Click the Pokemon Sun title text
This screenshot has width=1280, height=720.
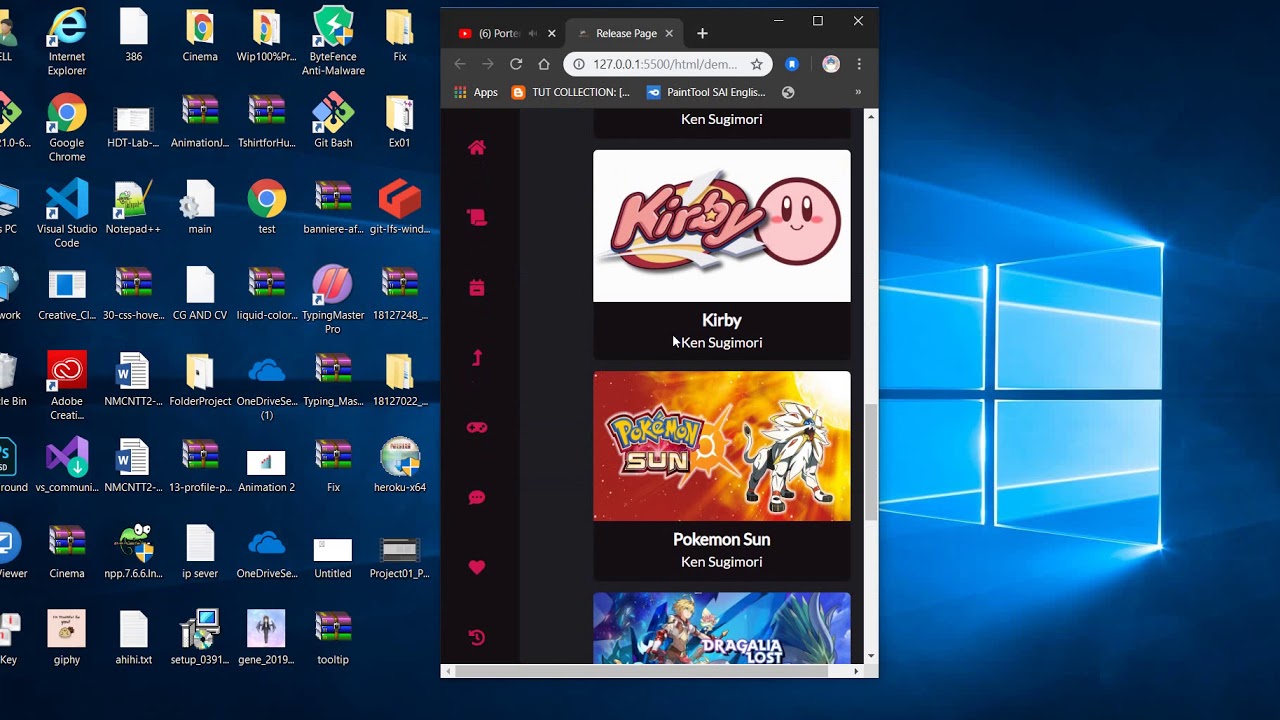722,539
